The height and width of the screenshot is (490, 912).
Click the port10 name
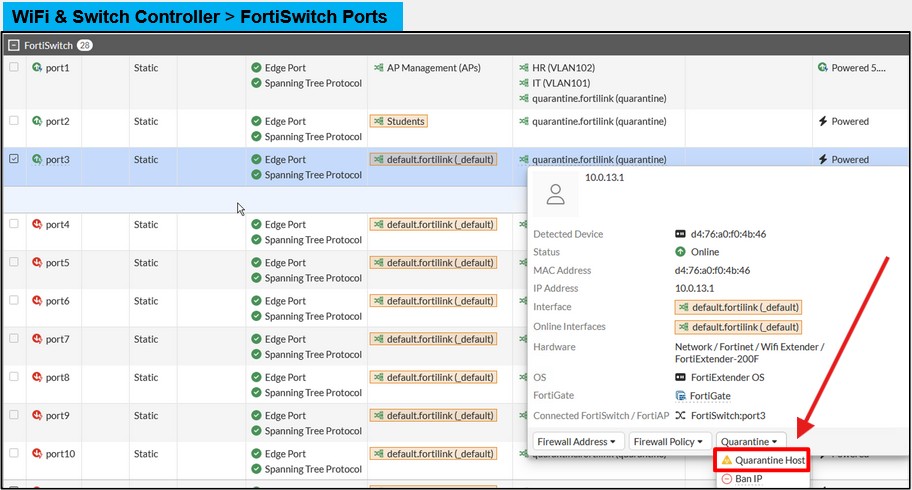[60, 453]
